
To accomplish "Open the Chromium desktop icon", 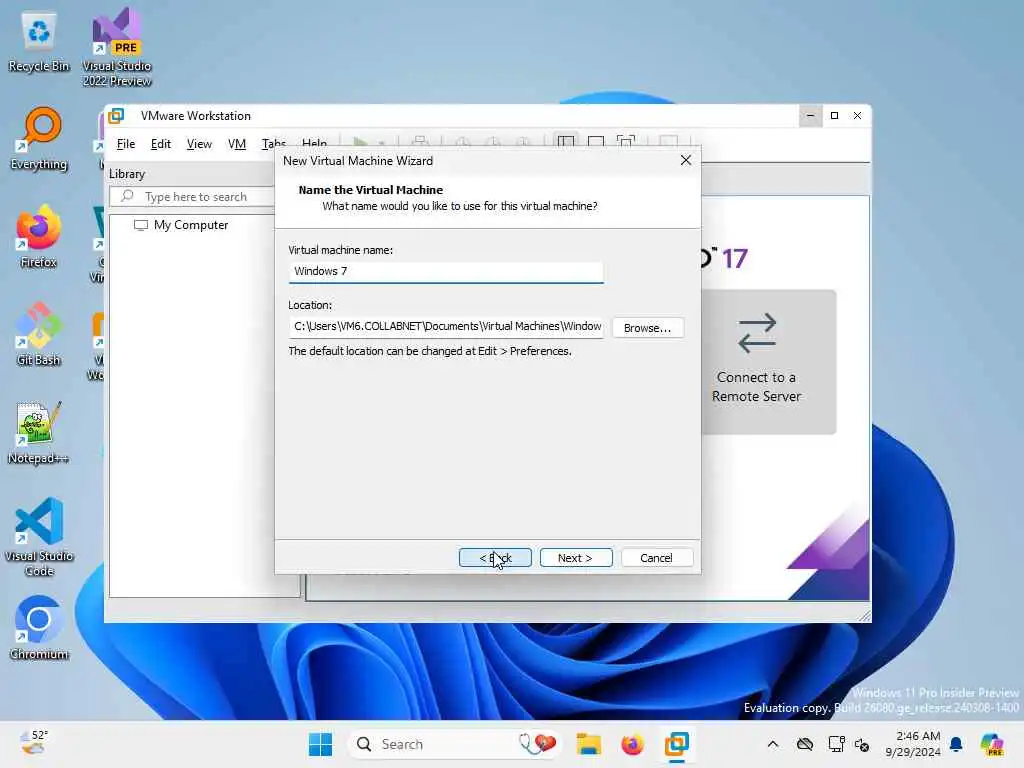I will coord(39,628).
